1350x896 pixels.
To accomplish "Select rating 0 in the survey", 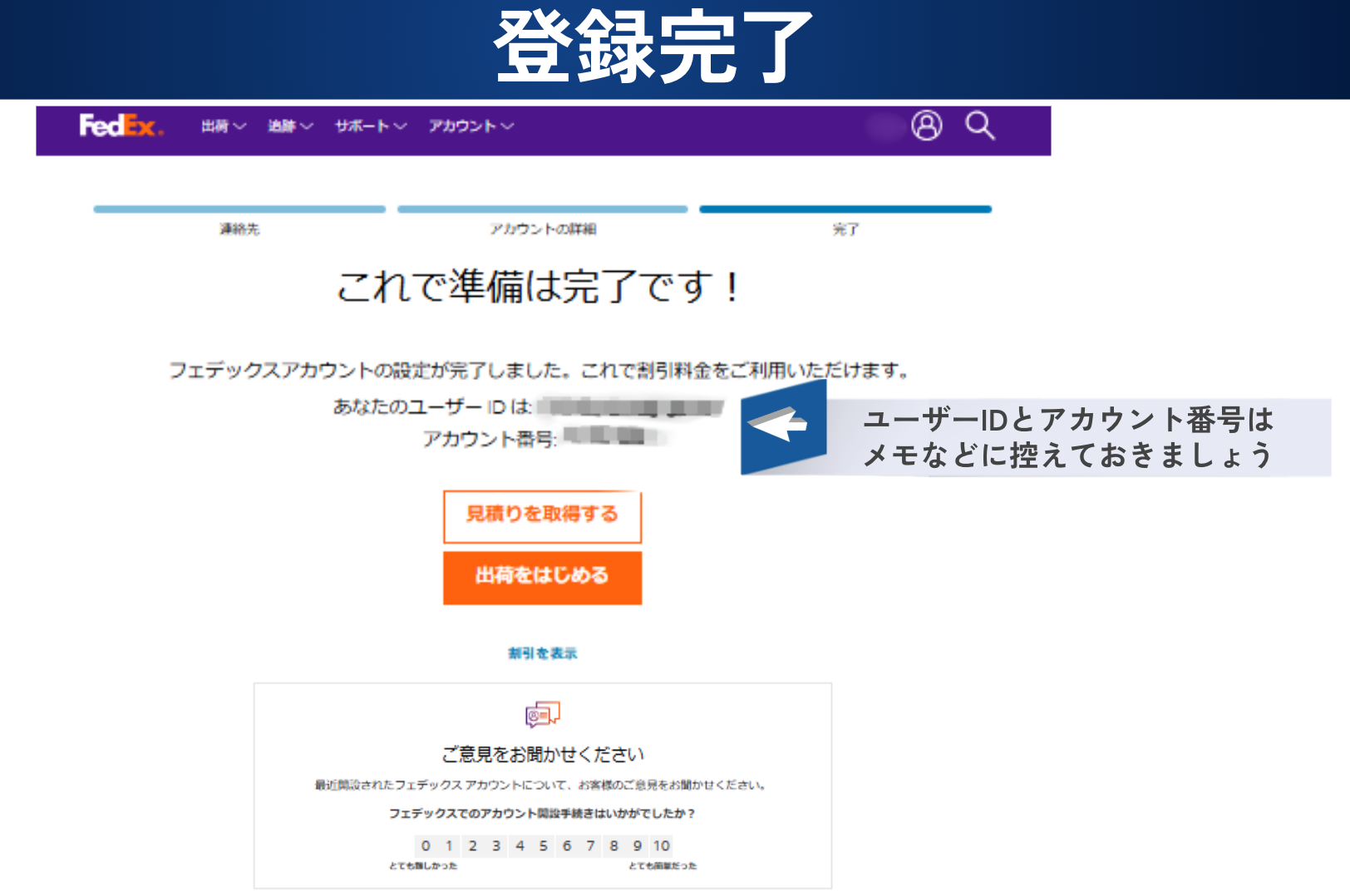I will [x=426, y=846].
